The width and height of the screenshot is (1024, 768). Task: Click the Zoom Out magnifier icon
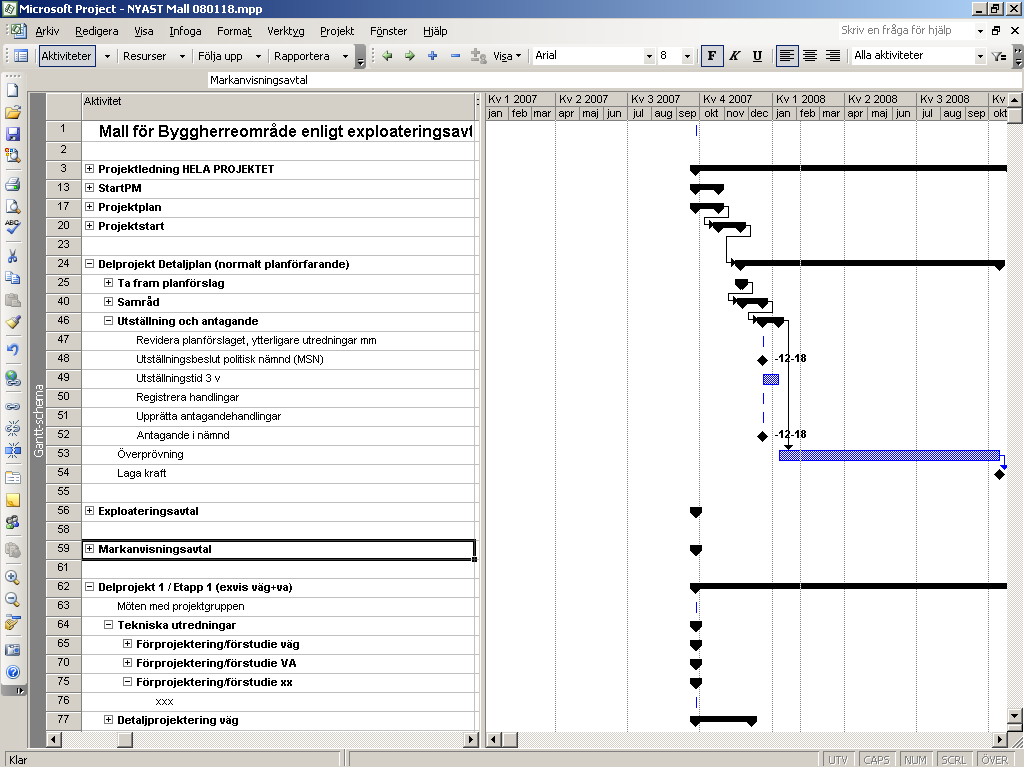click(12, 600)
